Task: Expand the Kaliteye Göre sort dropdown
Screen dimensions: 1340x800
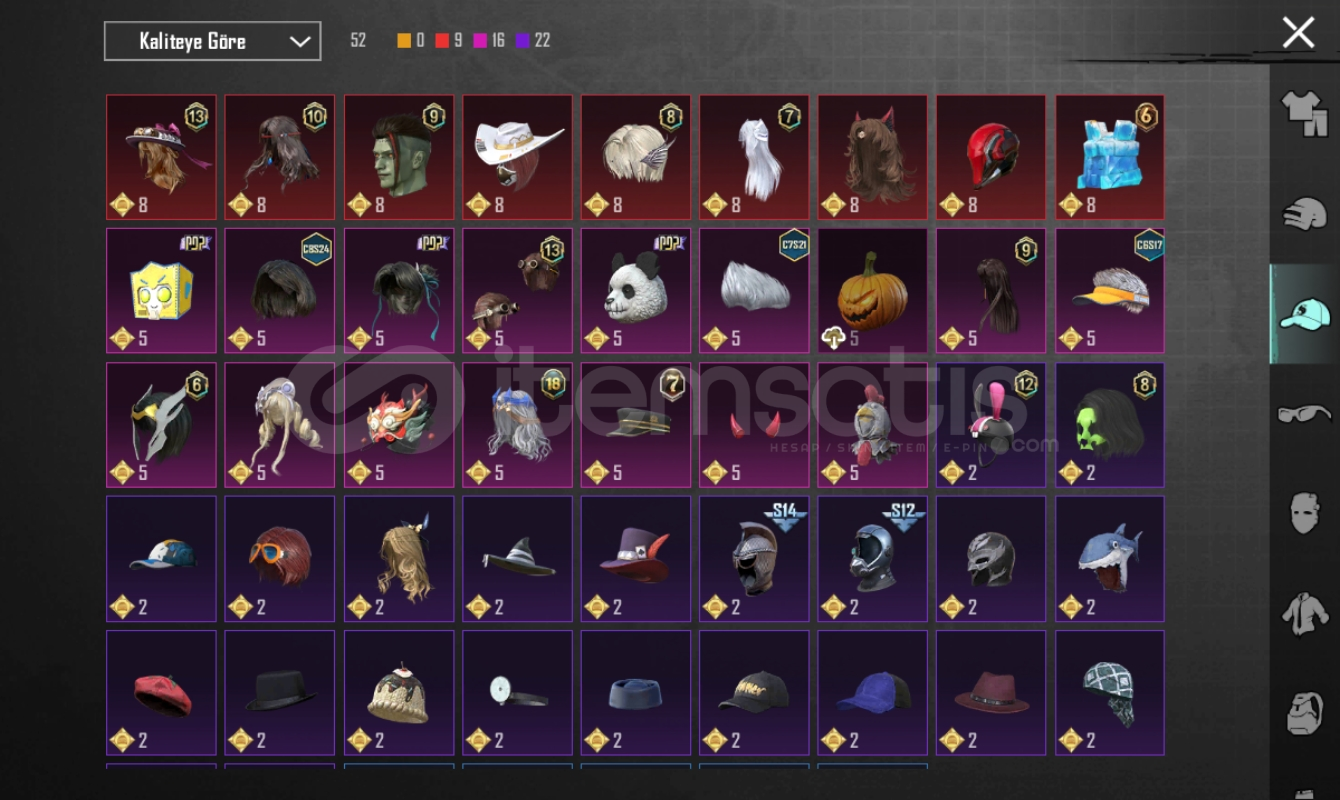Action: tap(213, 41)
